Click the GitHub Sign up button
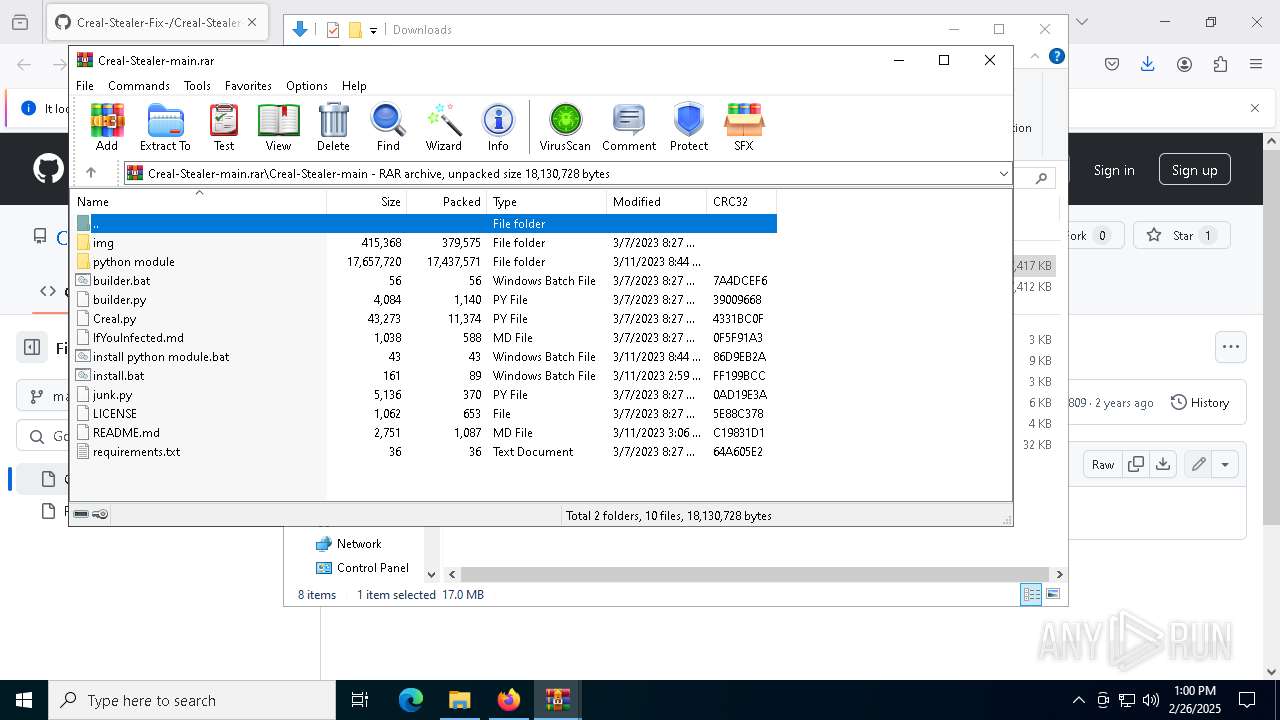Image resolution: width=1280 pixels, height=720 pixels. (1194, 170)
